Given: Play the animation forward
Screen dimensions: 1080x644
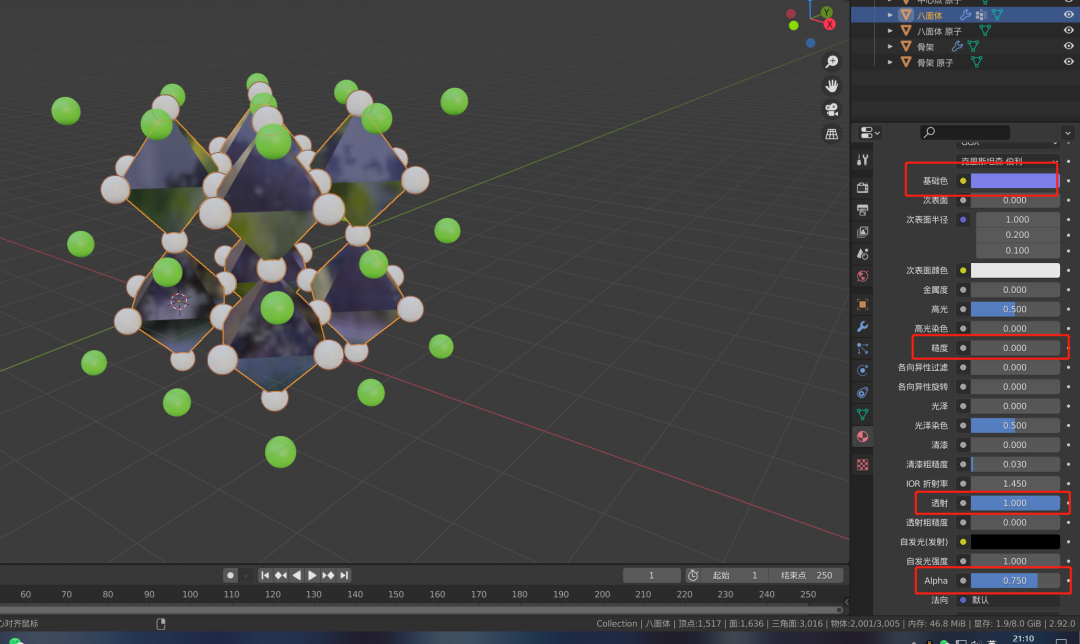Looking at the screenshot, I should (x=313, y=575).
